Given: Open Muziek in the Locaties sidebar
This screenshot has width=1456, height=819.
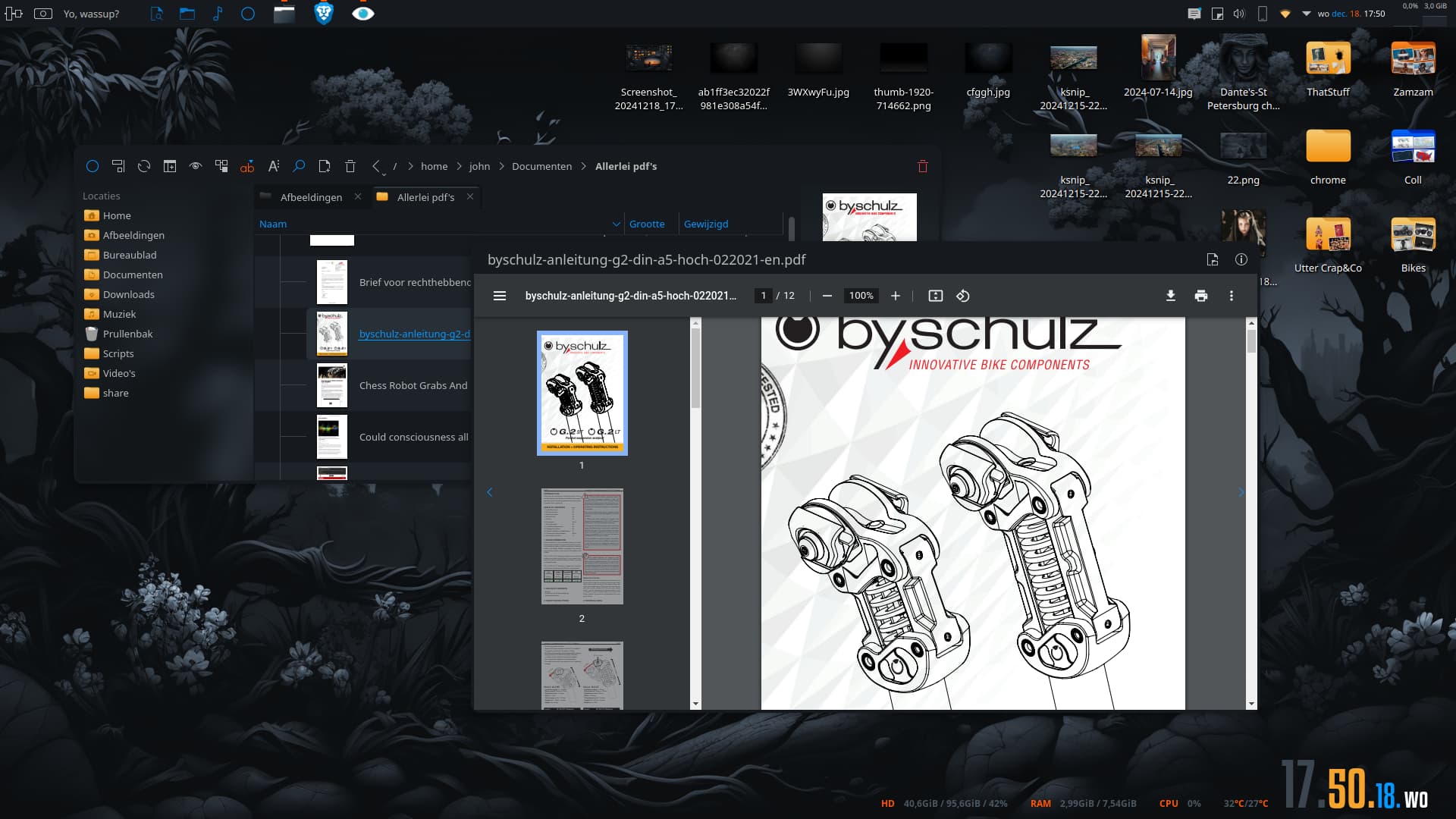Looking at the screenshot, I should (x=119, y=314).
